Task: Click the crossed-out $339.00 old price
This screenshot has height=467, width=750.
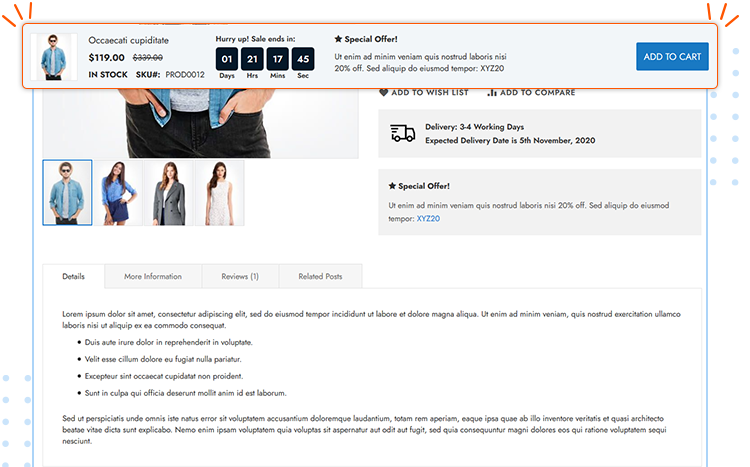Action: point(147,57)
